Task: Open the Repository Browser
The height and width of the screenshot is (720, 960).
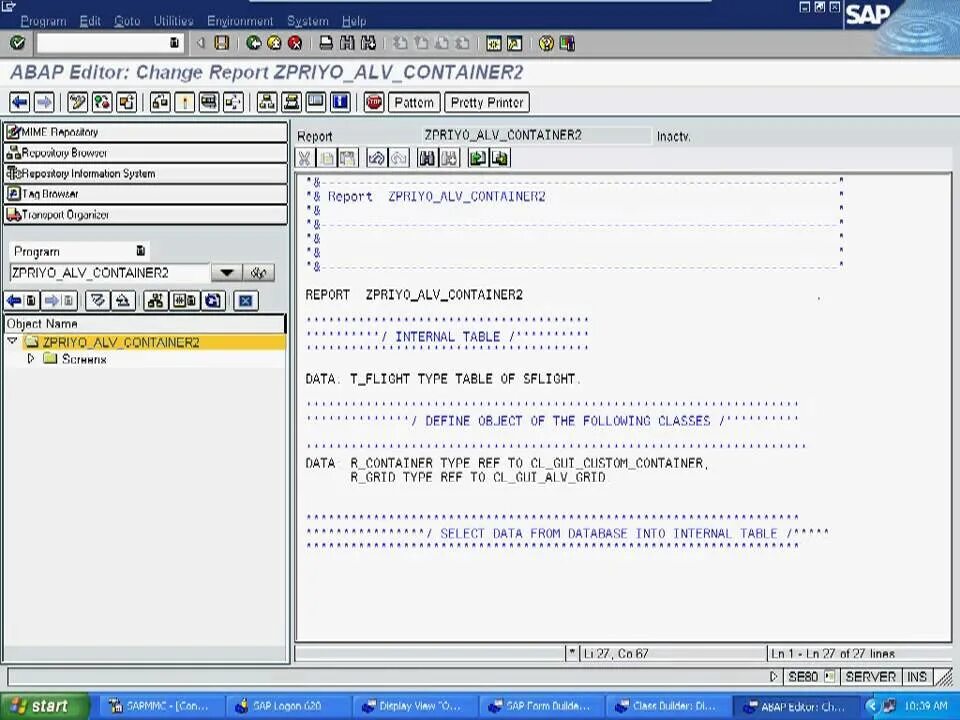Action: point(146,152)
